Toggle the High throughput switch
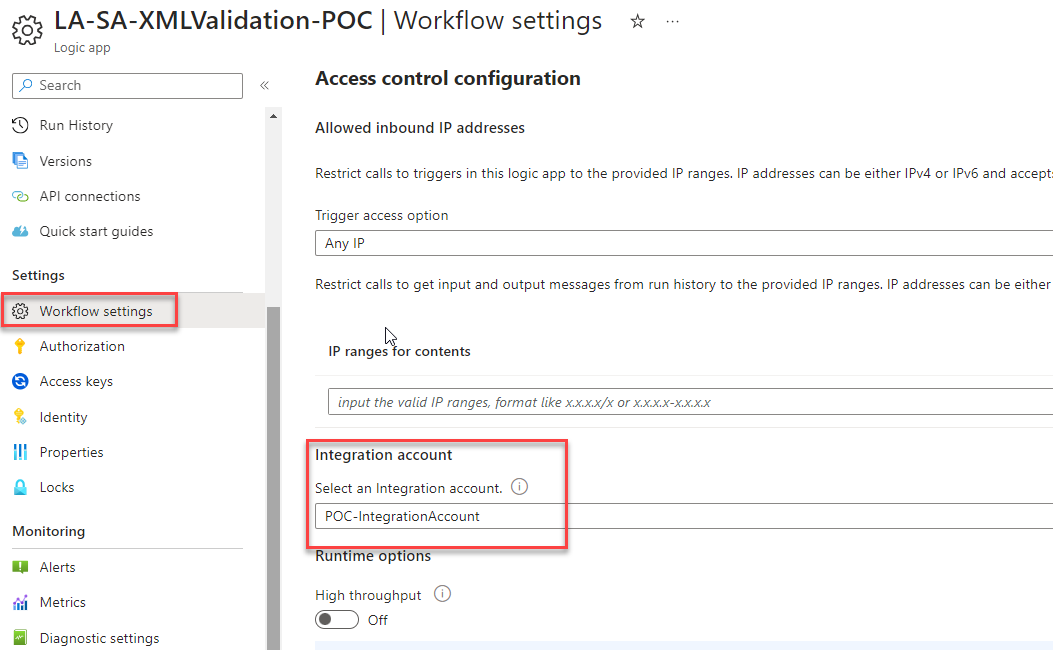Image resolution: width=1053 pixels, height=650 pixels. pyautogui.click(x=337, y=620)
